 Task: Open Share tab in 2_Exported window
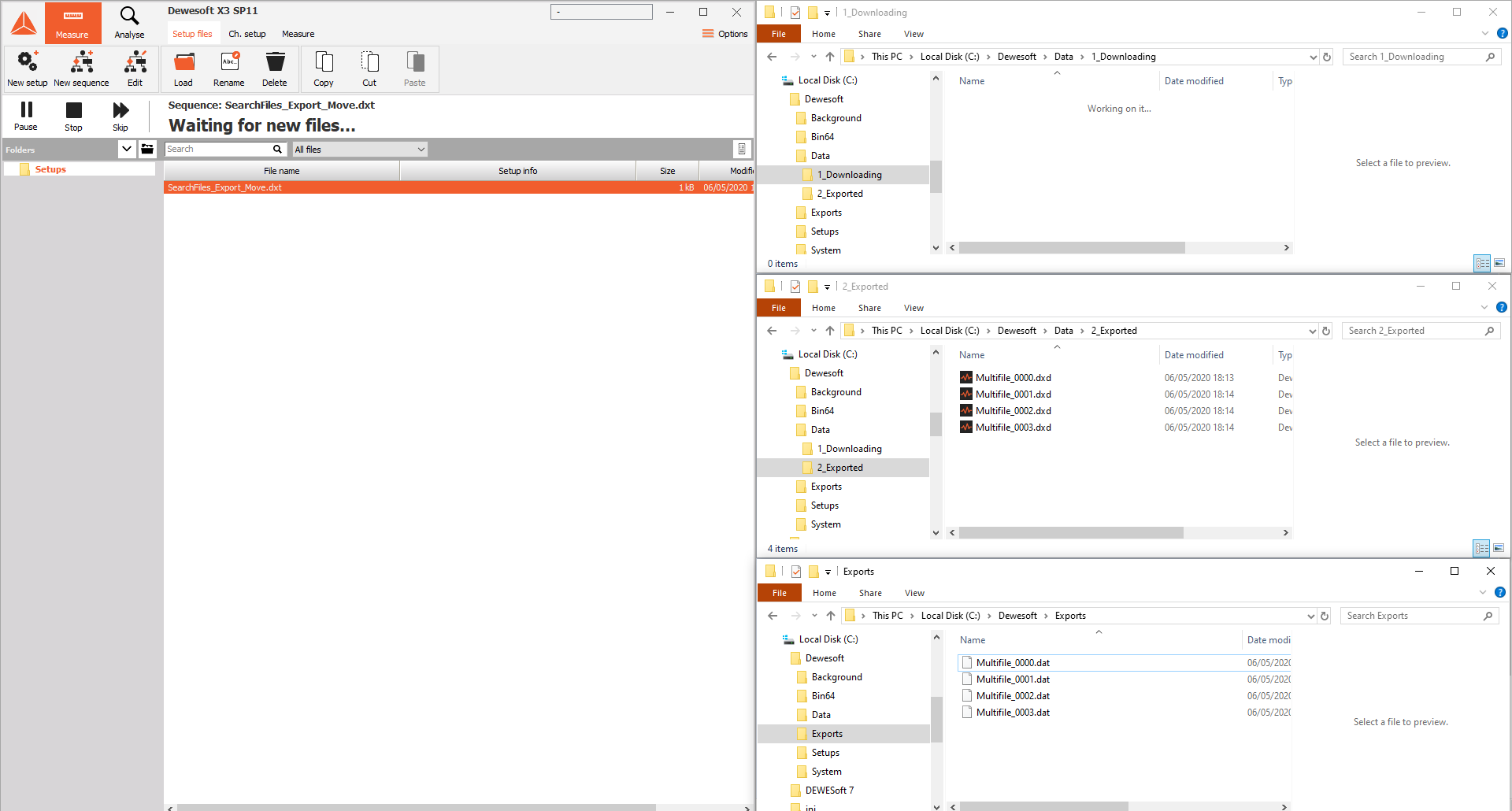869,308
